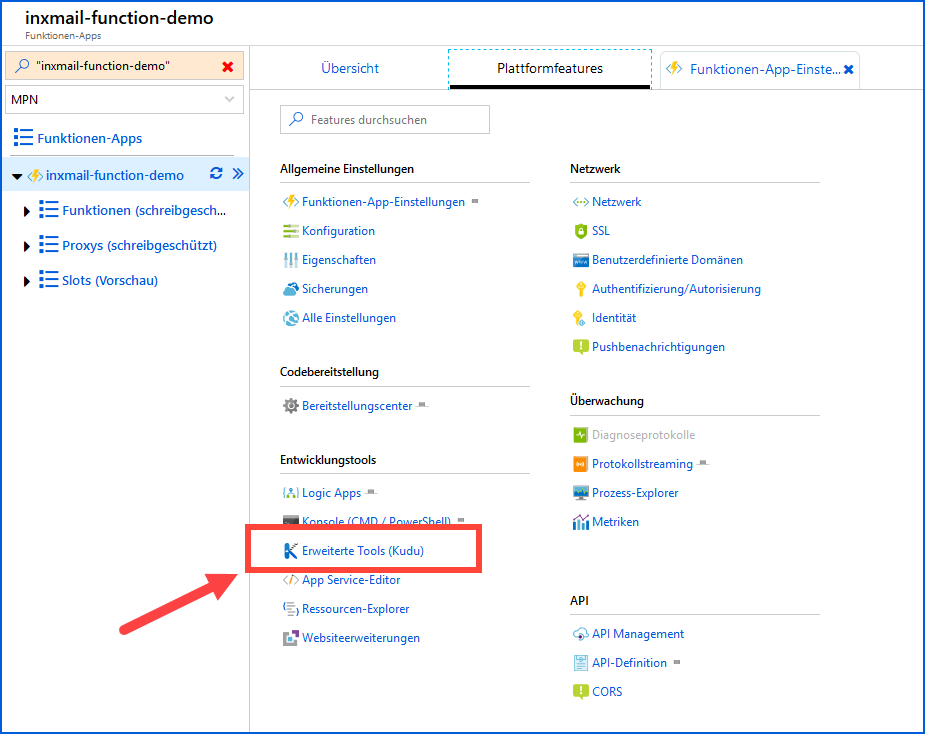Click the API-Definition document icon
925x734 pixels.
[x=580, y=663]
